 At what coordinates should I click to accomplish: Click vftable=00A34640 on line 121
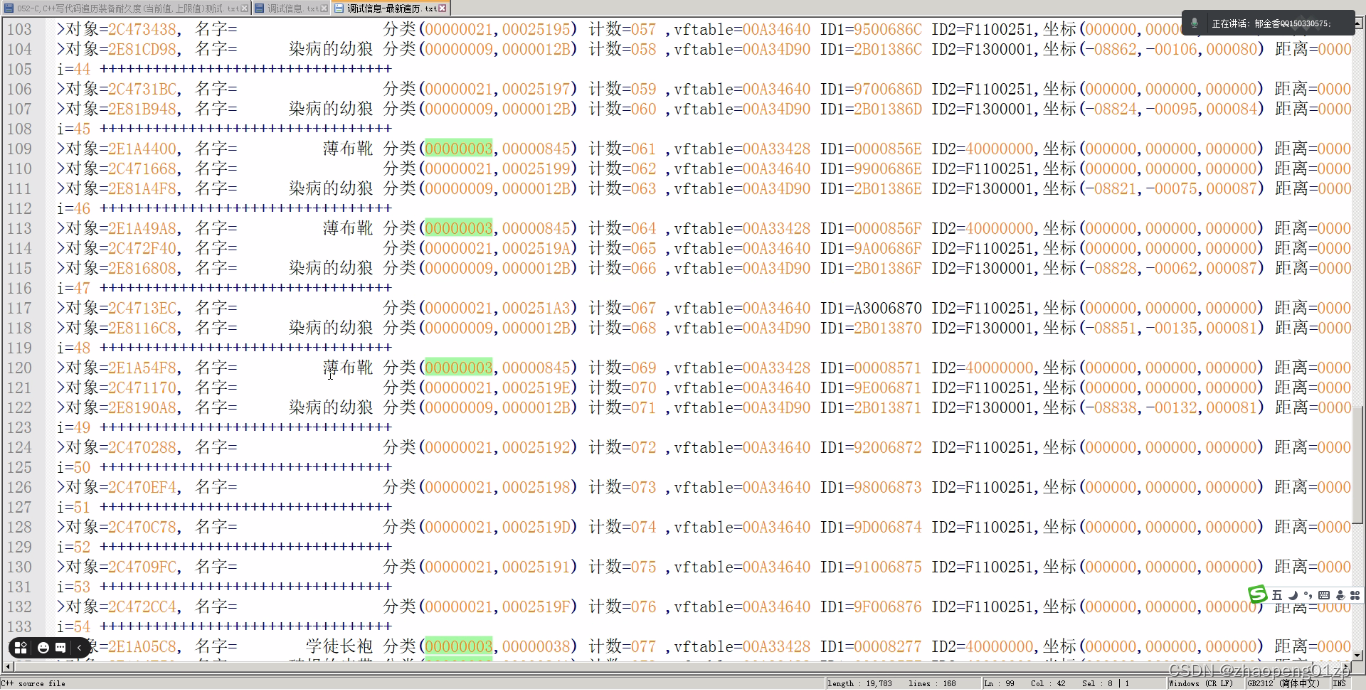coord(742,388)
